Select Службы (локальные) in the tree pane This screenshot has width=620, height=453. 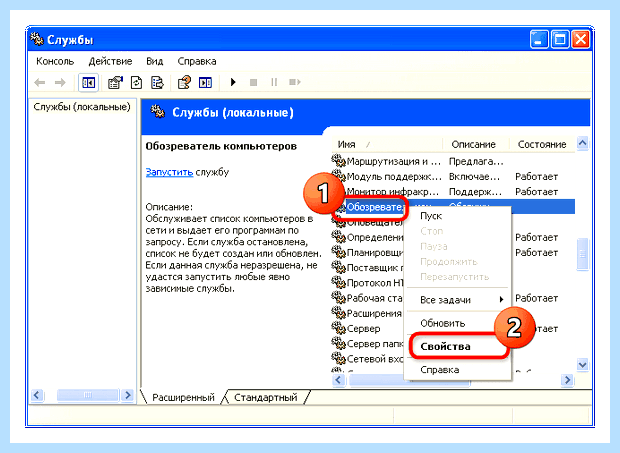tap(82, 107)
